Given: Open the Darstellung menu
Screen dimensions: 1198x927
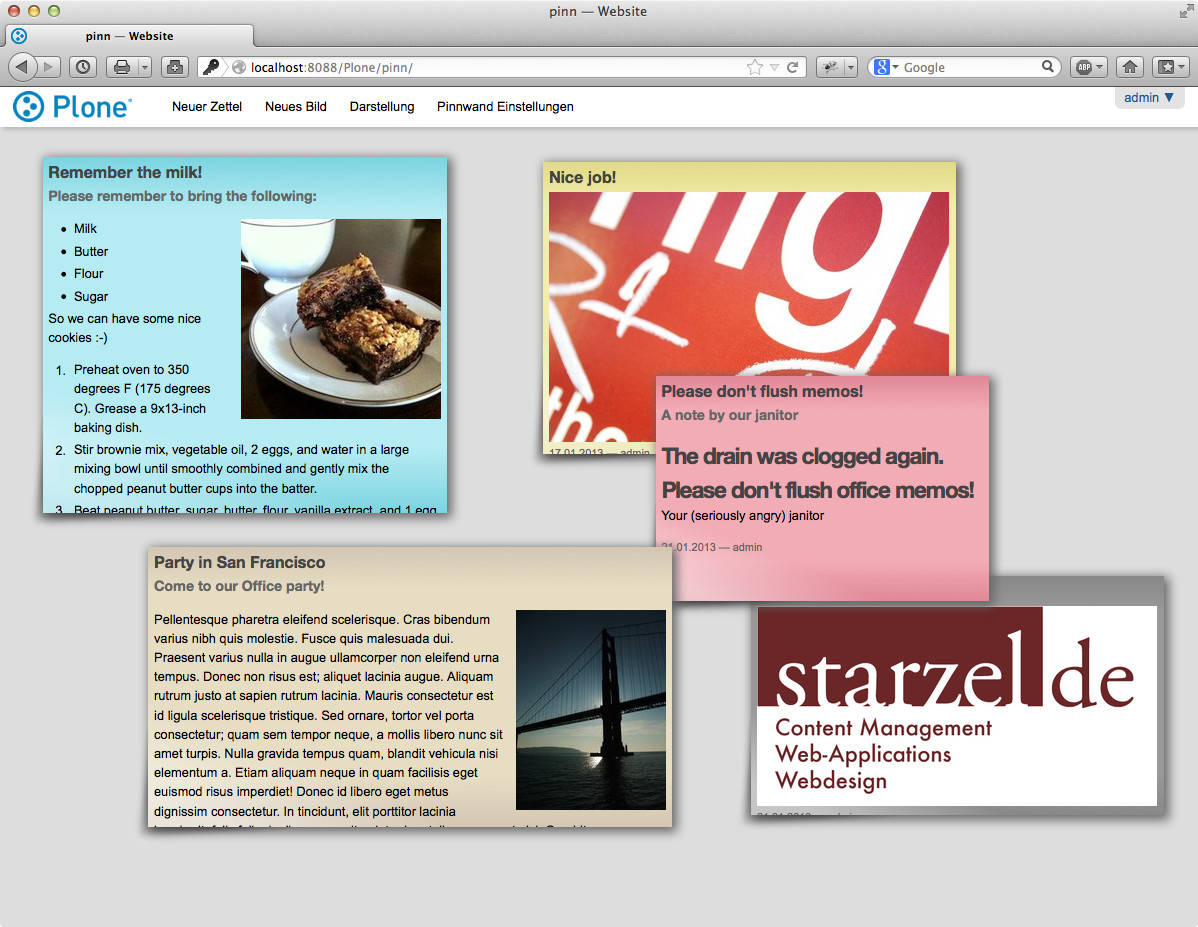Looking at the screenshot, I should [382, 106].
